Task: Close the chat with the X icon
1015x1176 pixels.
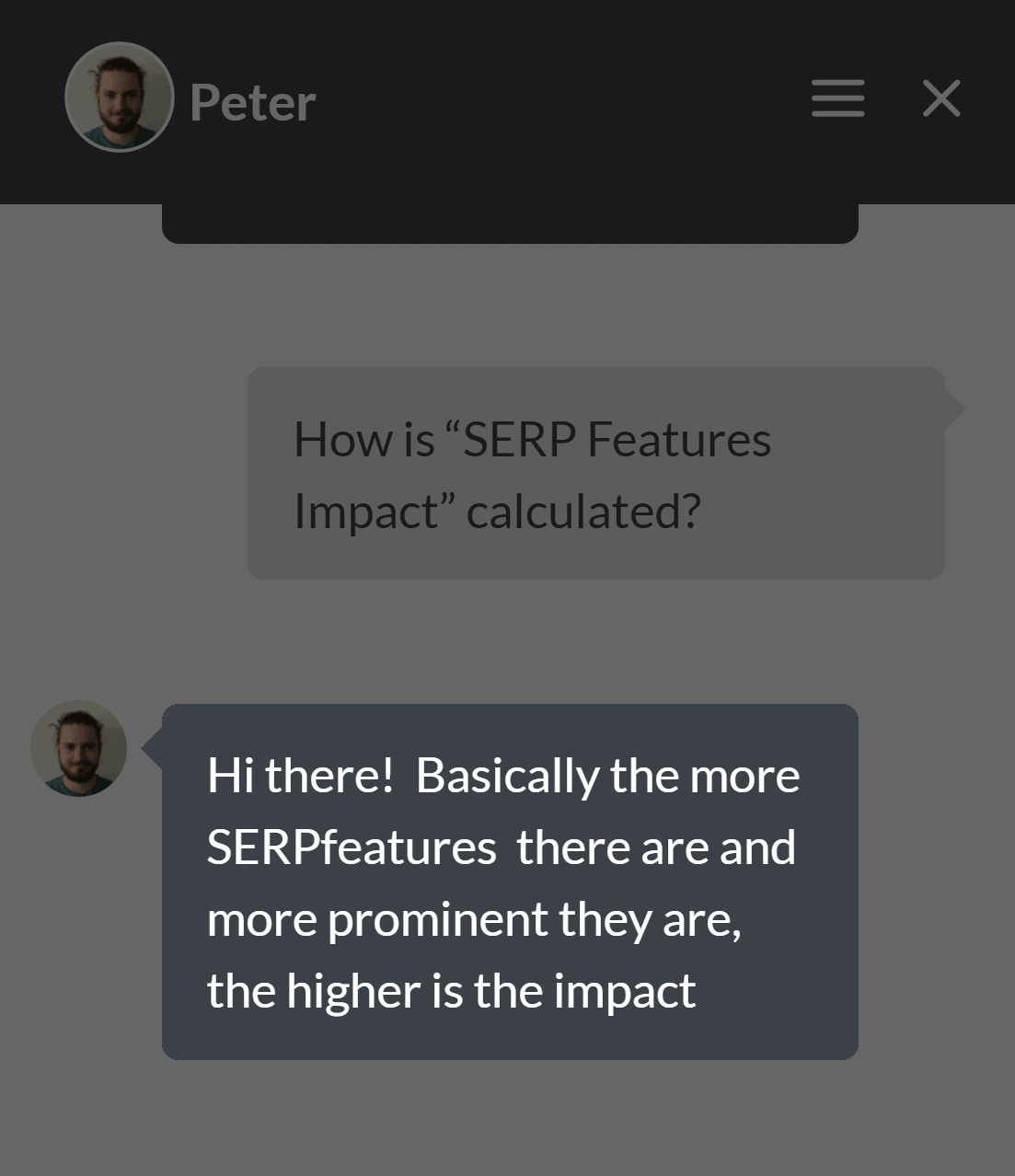Action: (x=941, y=98)
